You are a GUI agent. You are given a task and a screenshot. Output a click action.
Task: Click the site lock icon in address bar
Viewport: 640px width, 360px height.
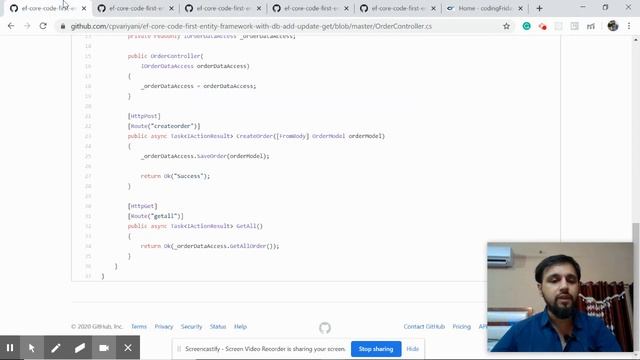(62, 26)
